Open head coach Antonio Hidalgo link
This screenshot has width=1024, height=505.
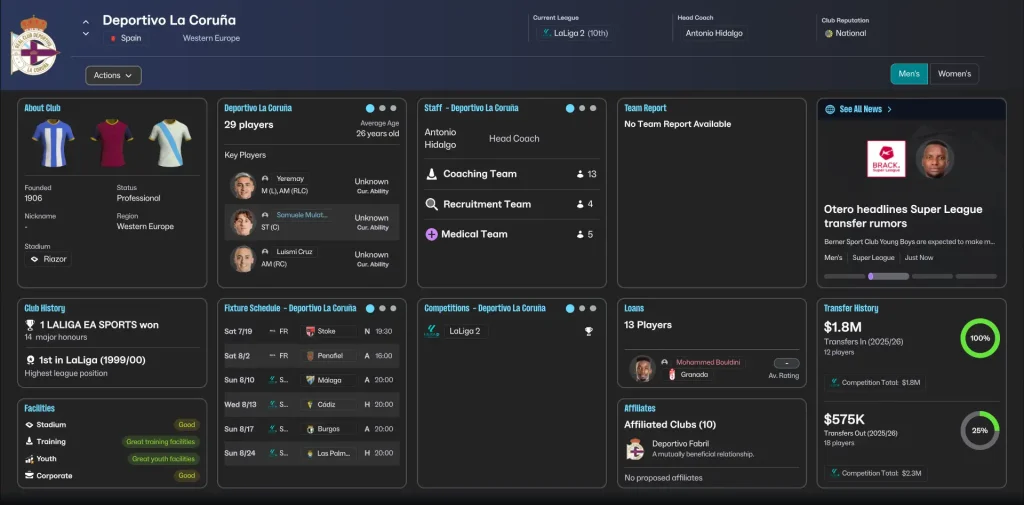tap(714, 33)
